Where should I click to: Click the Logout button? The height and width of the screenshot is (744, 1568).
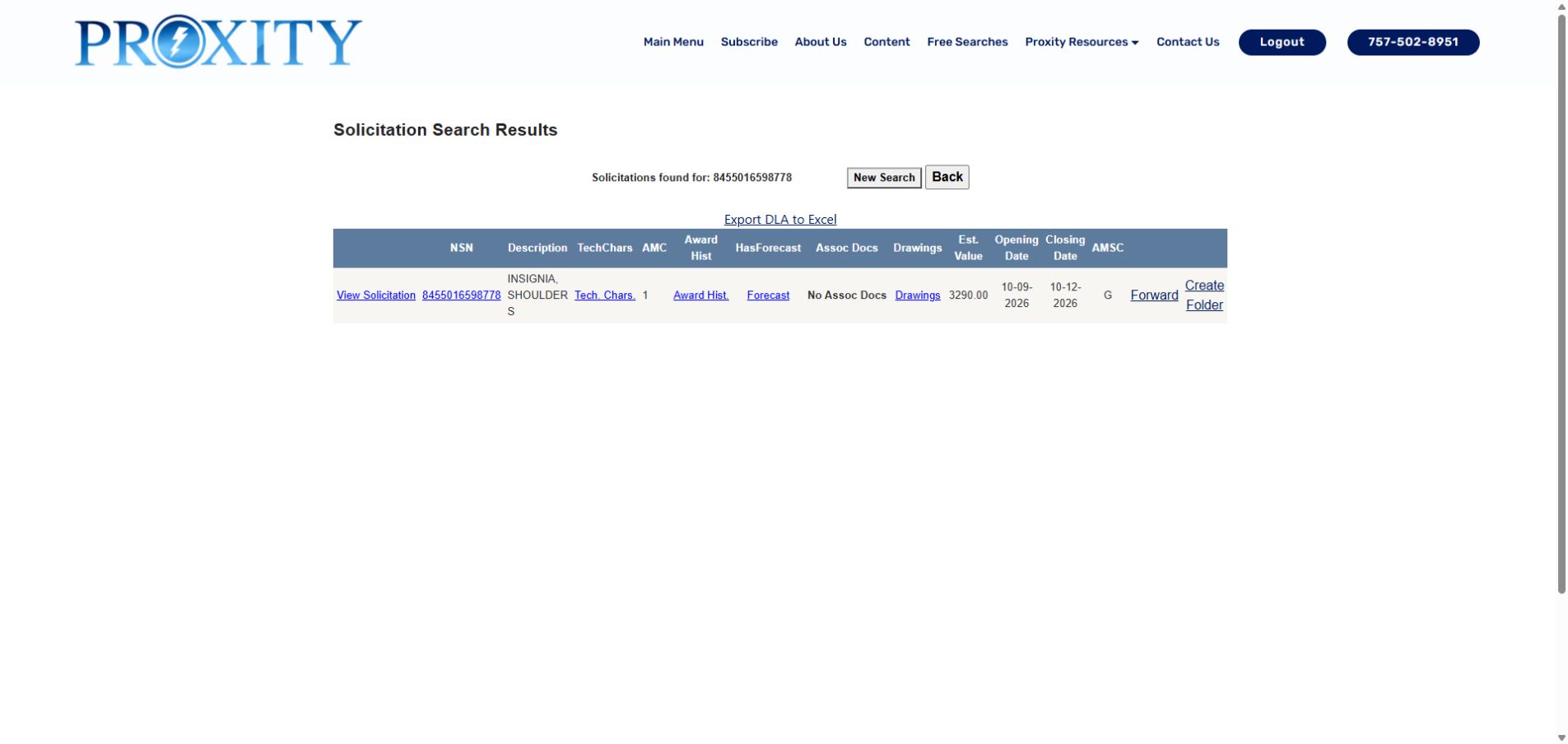click(x=1282, y=42)
